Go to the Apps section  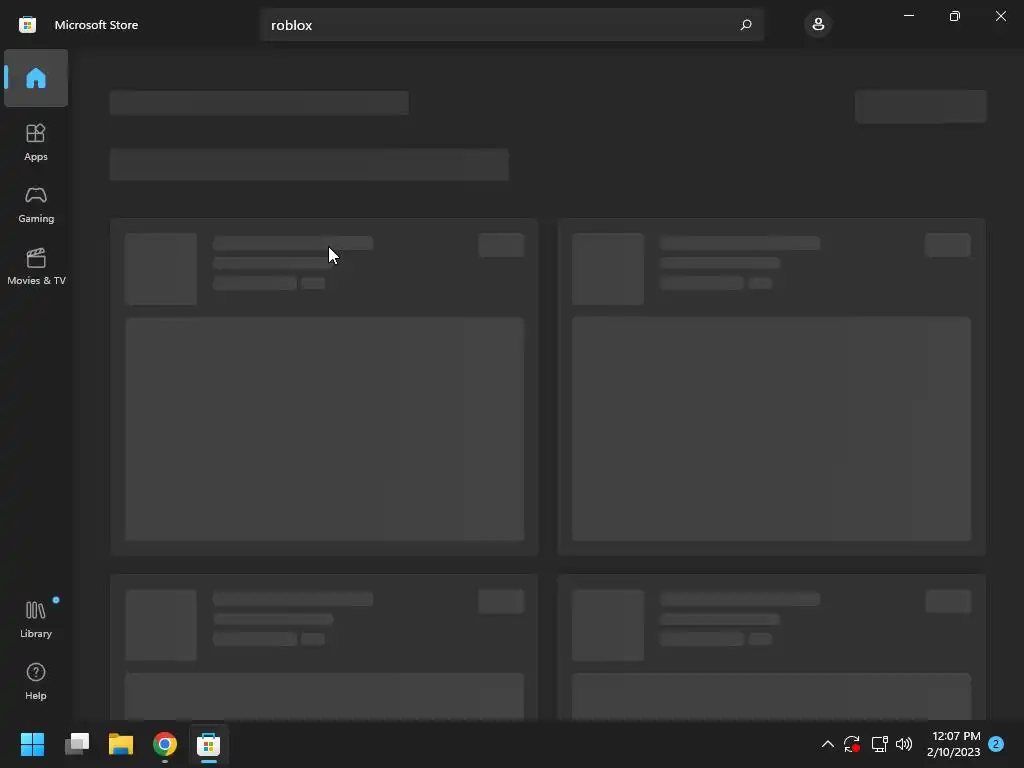36,142
